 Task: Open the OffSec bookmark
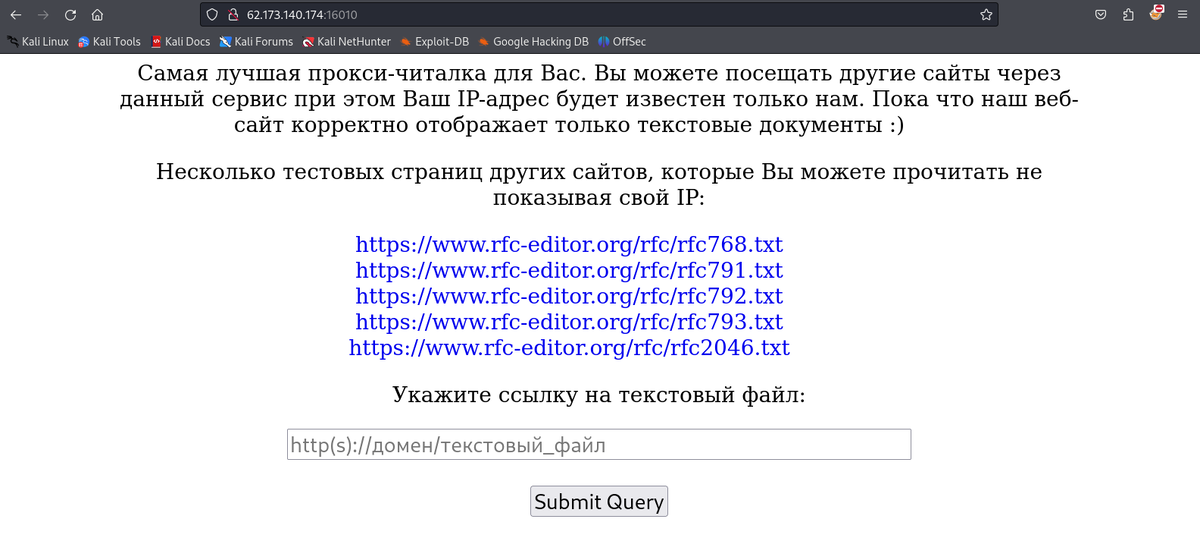(x=622, y=42)
